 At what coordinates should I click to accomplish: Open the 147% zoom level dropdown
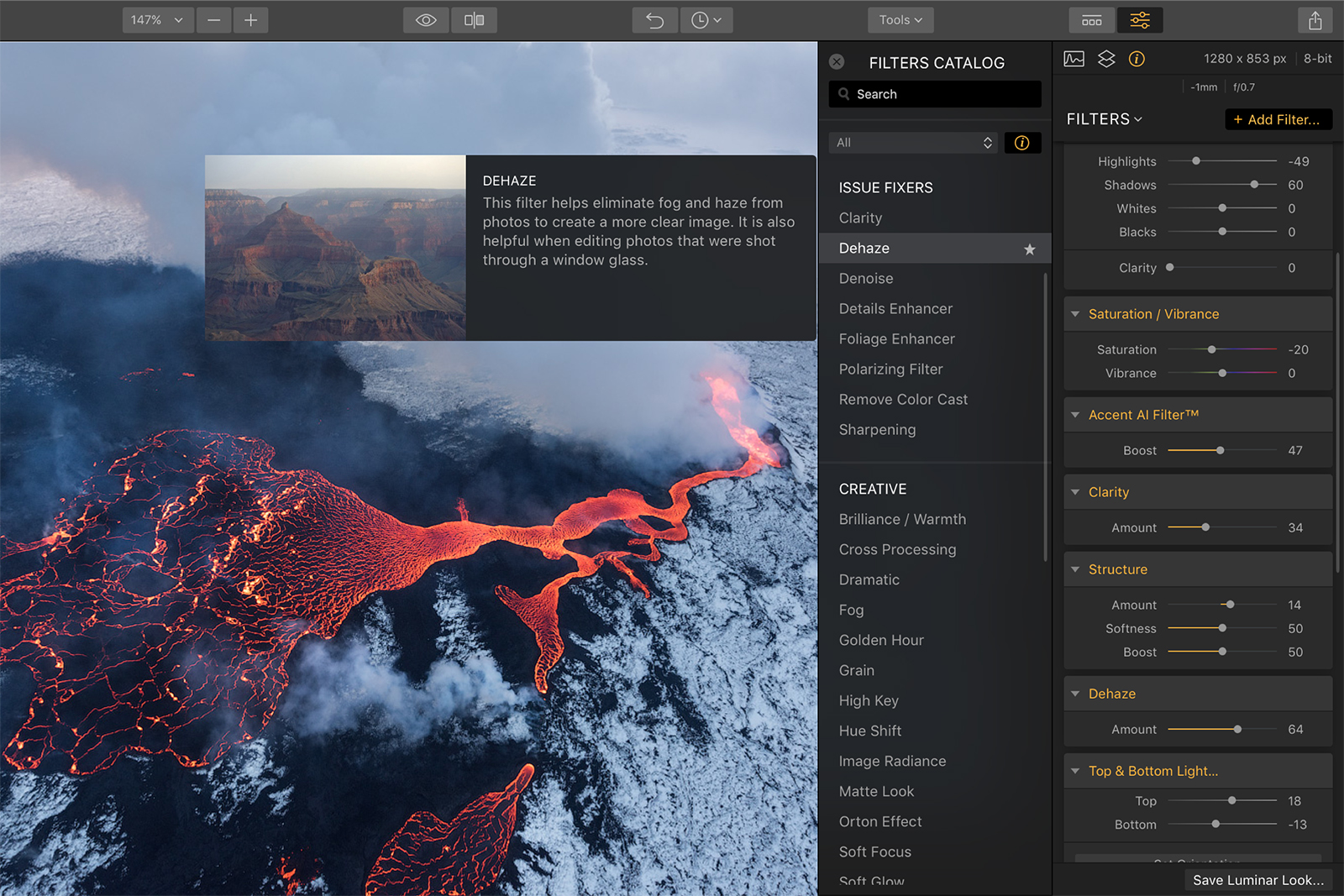[x=158, y=20]
